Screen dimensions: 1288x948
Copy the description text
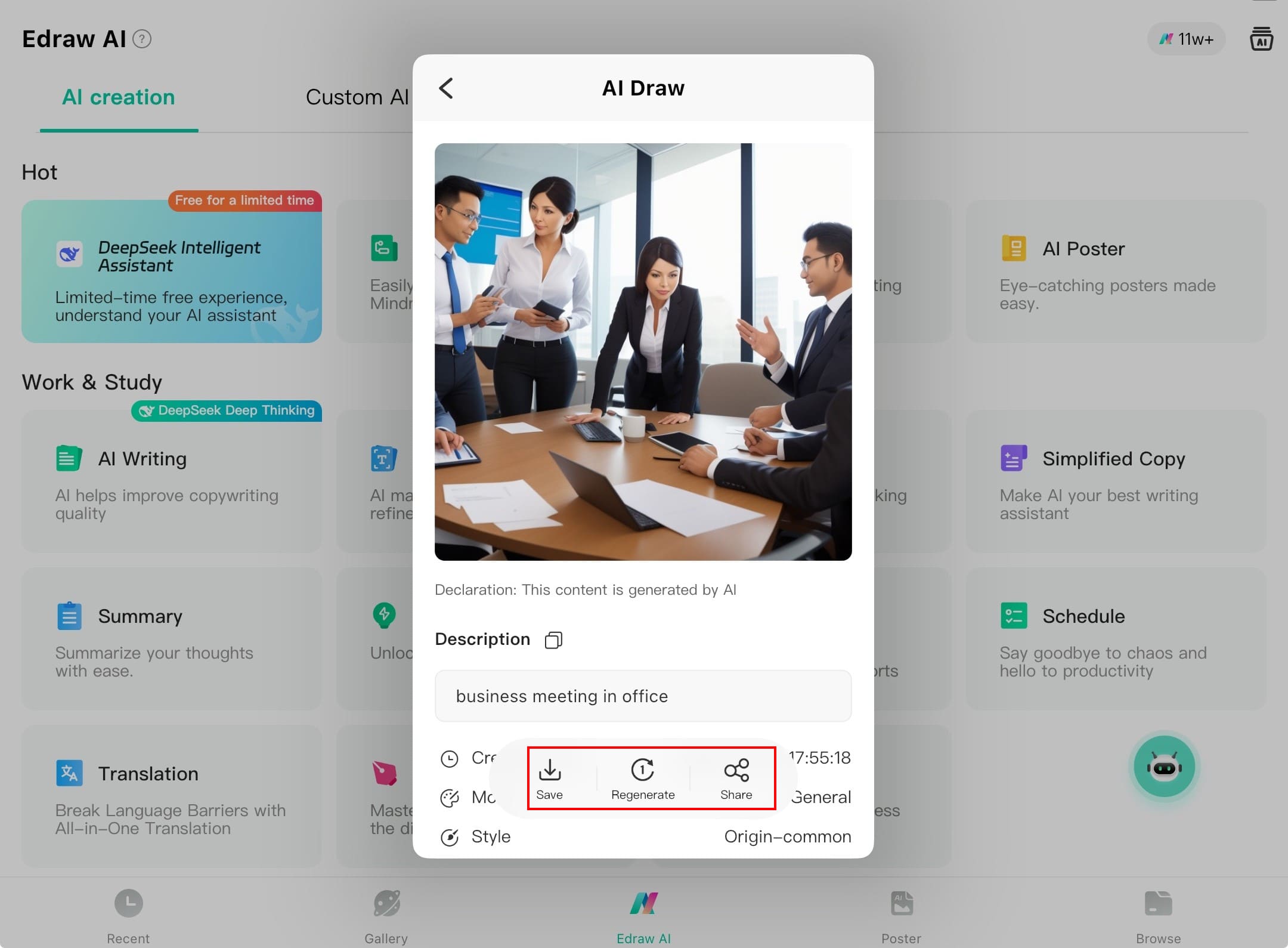coord(553,640)
